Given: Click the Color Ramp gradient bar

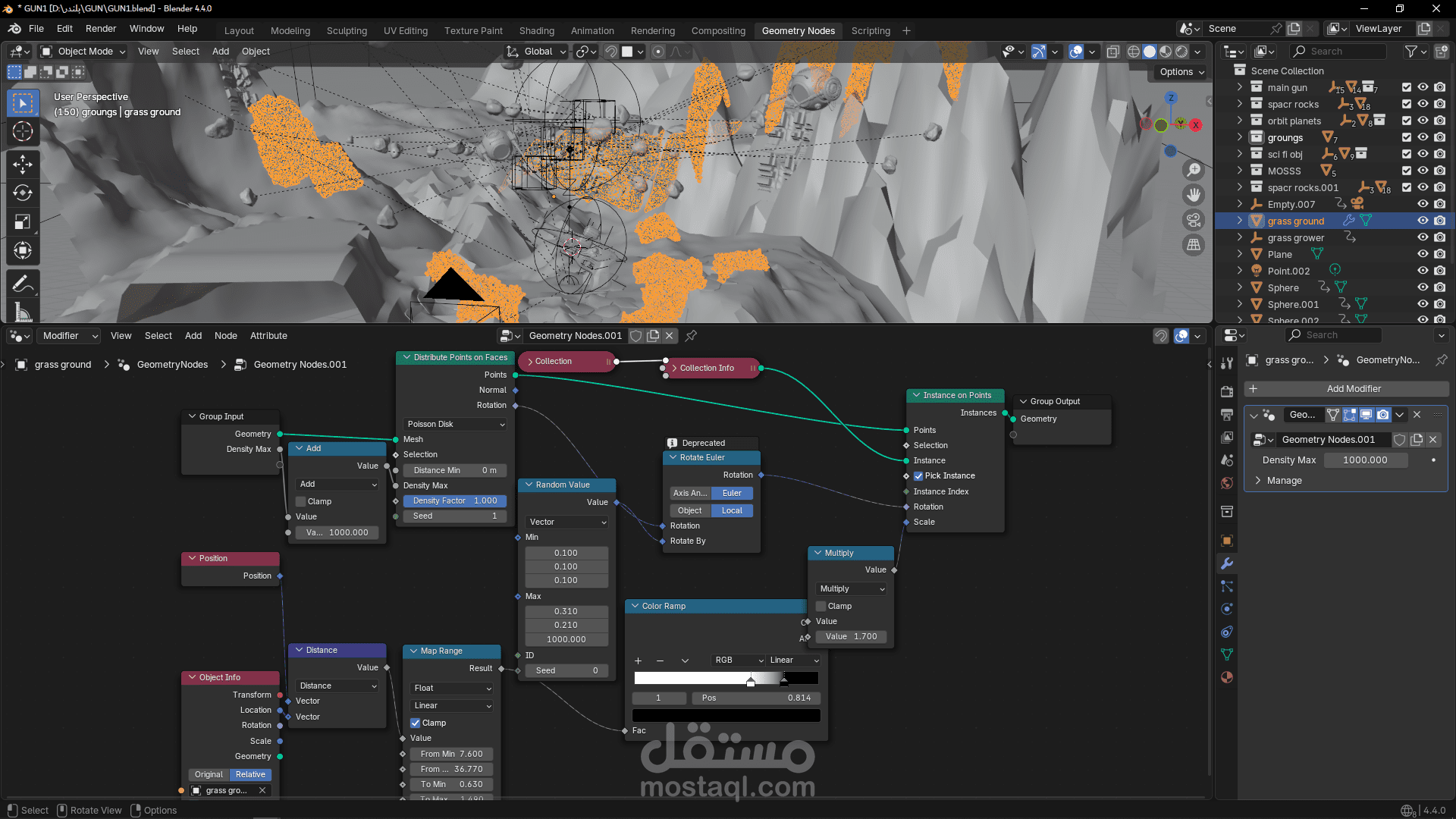Looking at the screenshot, I should click(726, 678).
